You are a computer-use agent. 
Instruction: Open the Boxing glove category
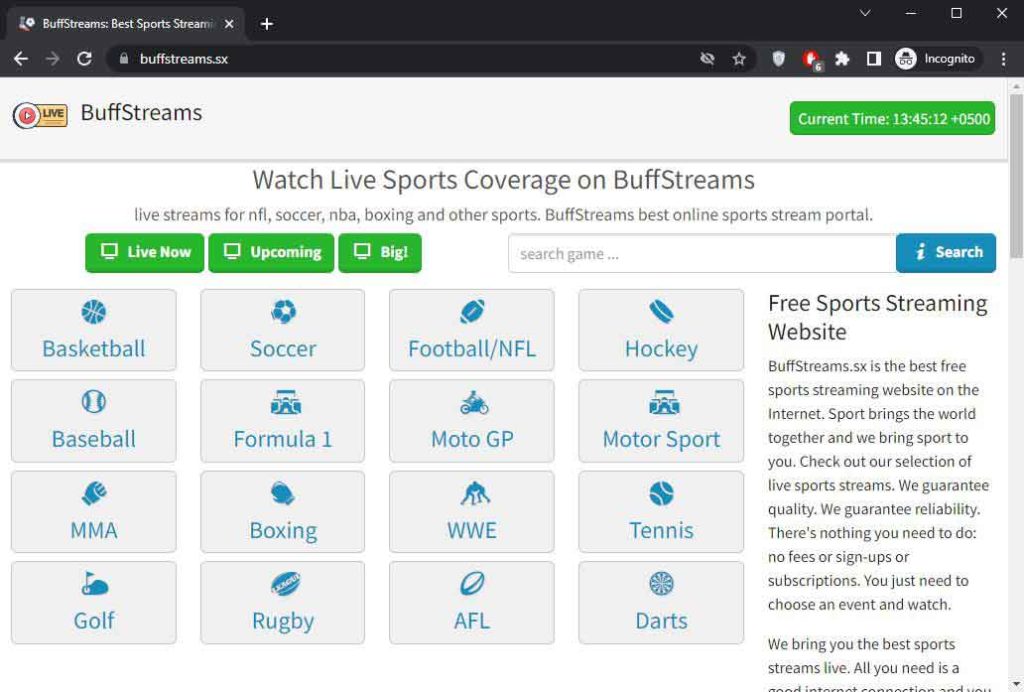point(283,512)
